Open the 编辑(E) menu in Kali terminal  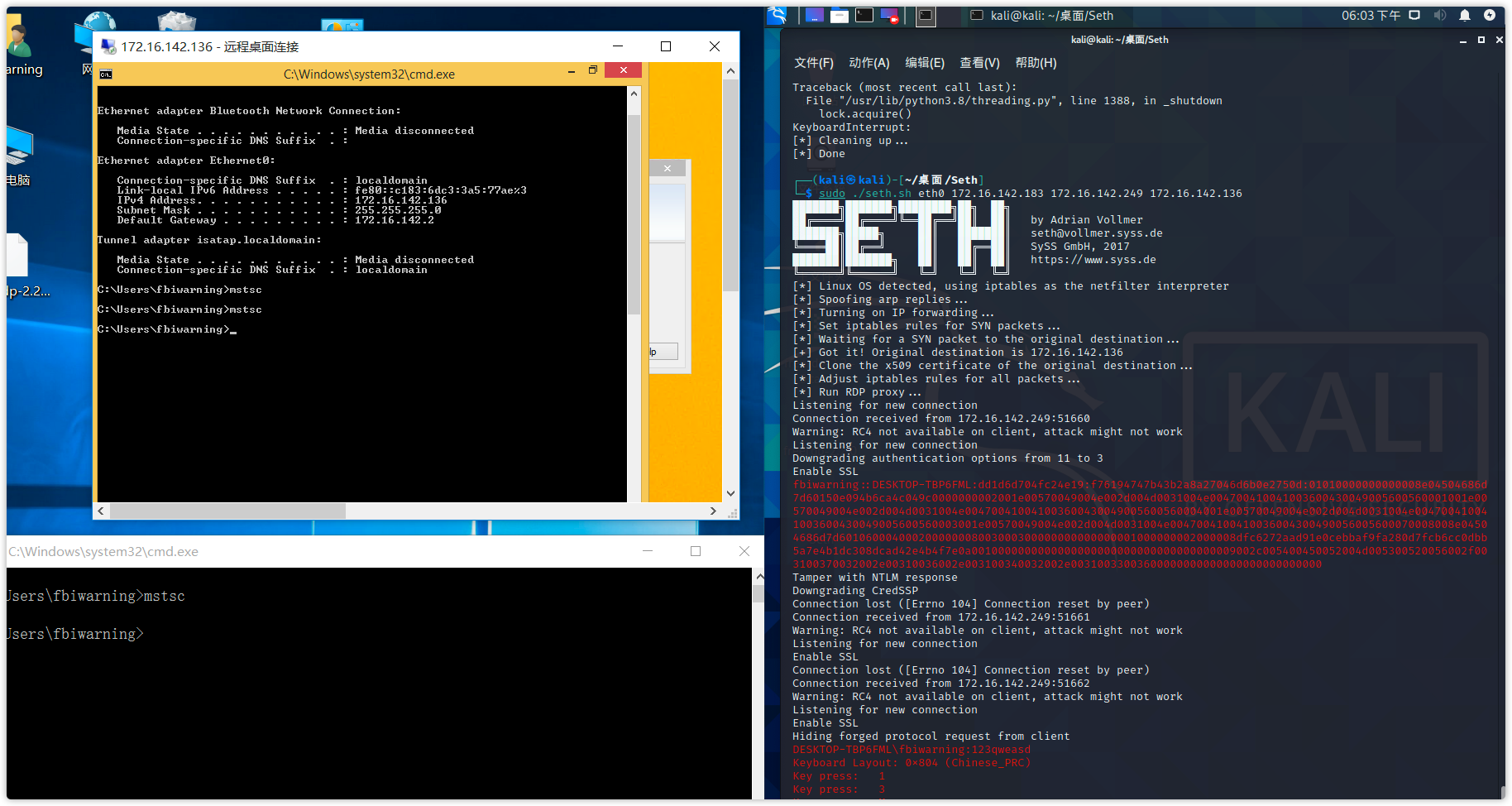click(925, 63)
